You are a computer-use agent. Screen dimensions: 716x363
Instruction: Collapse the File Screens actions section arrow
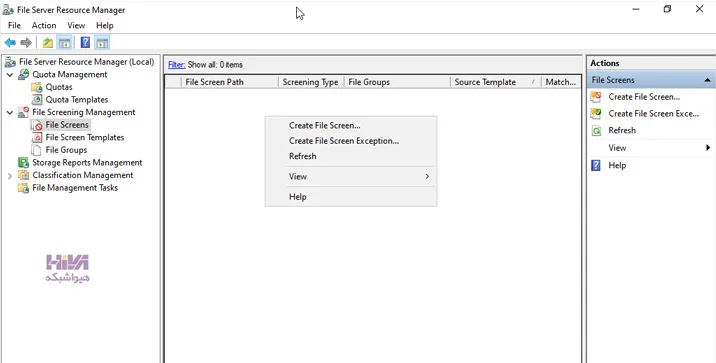pyautogui.click(x=707, y=80)
